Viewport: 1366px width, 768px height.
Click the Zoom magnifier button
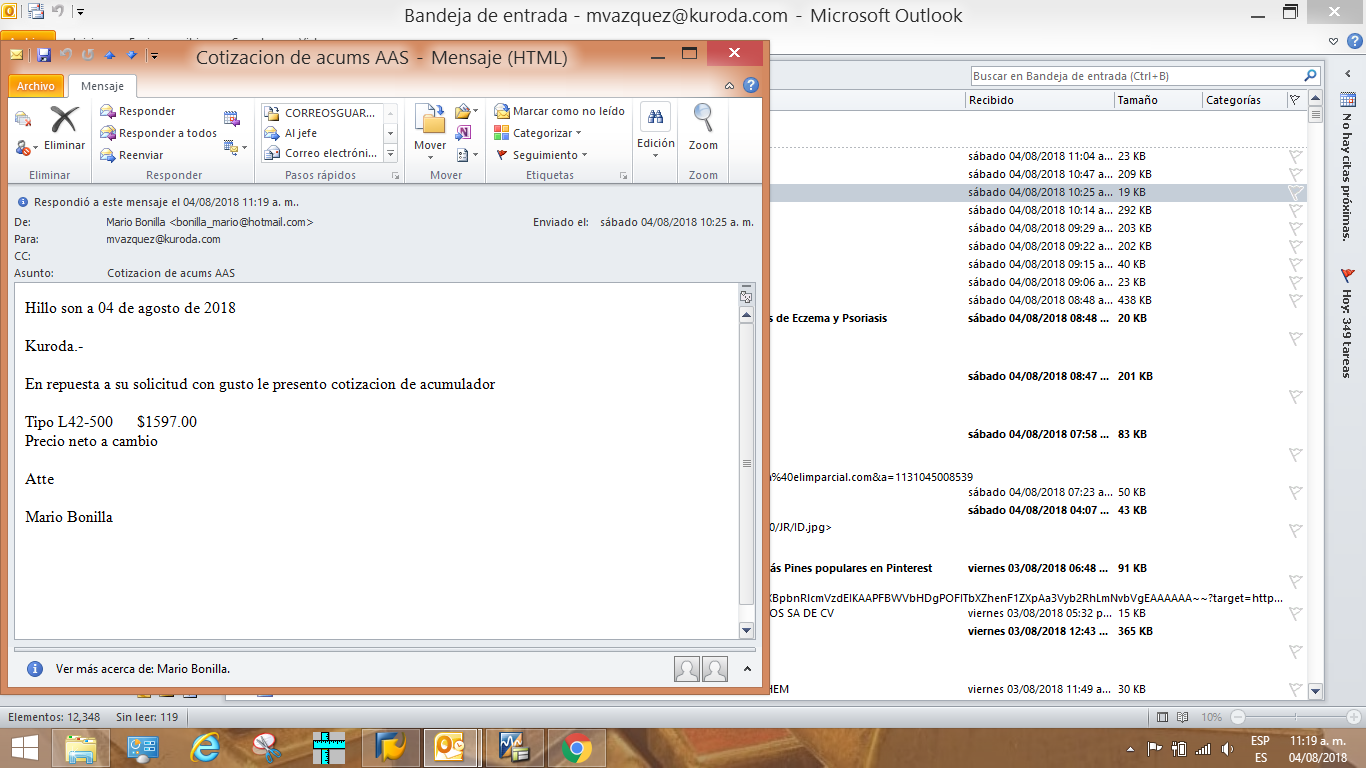tap(703, 128)
